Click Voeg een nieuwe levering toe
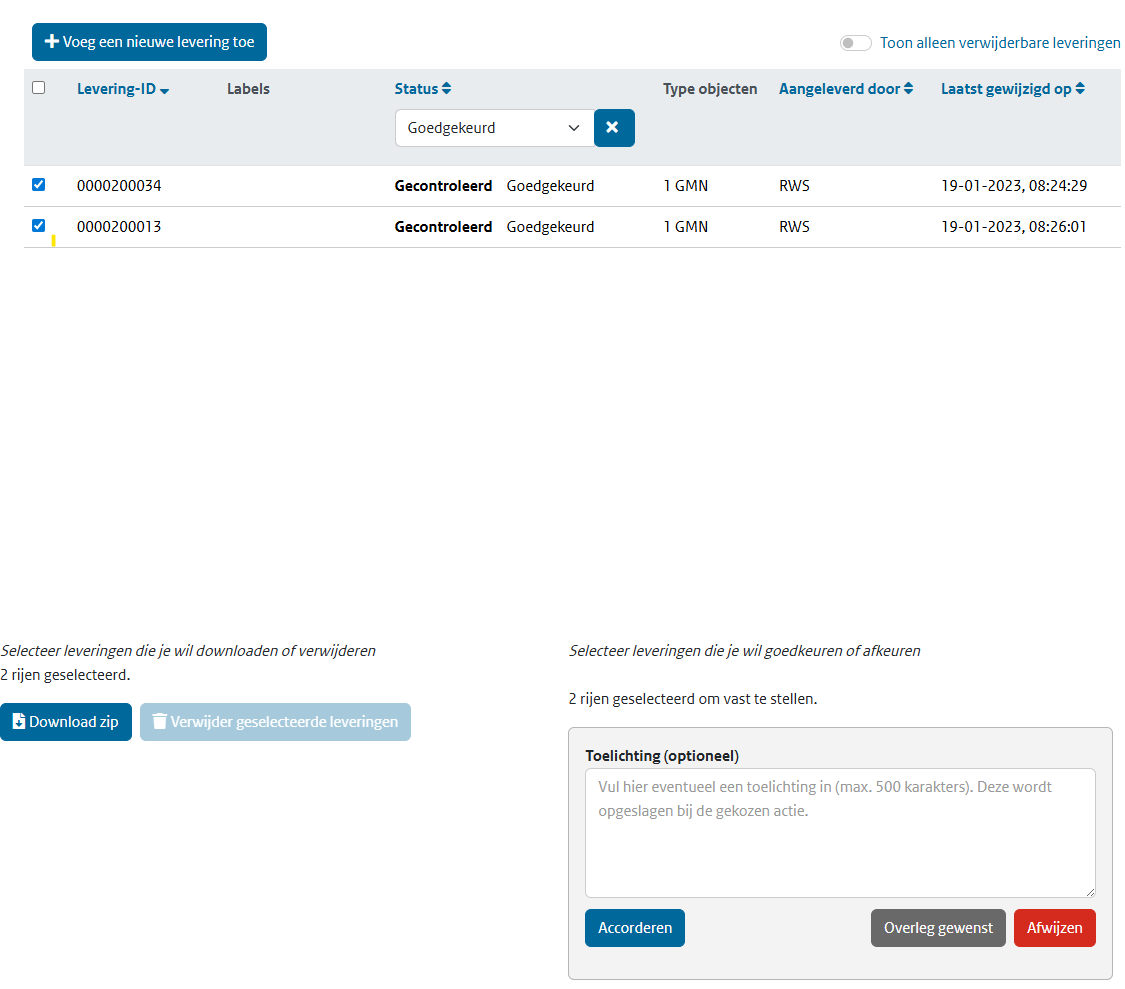Viewport: 1125px width, 989px height. (149, 42)
